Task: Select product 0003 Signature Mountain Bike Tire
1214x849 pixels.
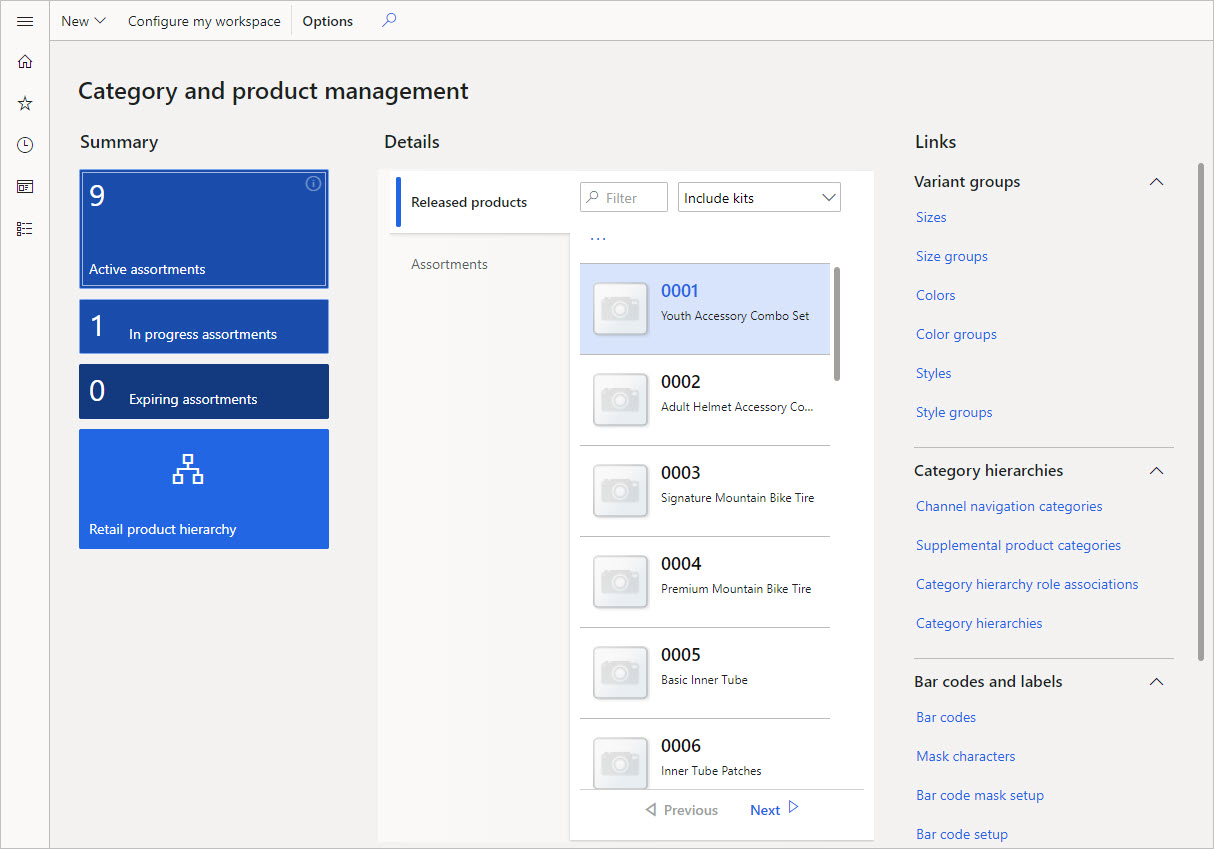Action: pos(705,482)
